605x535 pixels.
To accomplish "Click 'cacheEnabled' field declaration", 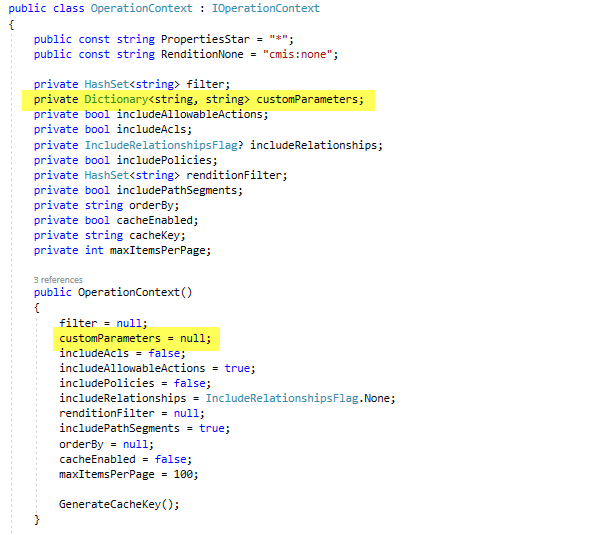I will [x=154, y=220].
